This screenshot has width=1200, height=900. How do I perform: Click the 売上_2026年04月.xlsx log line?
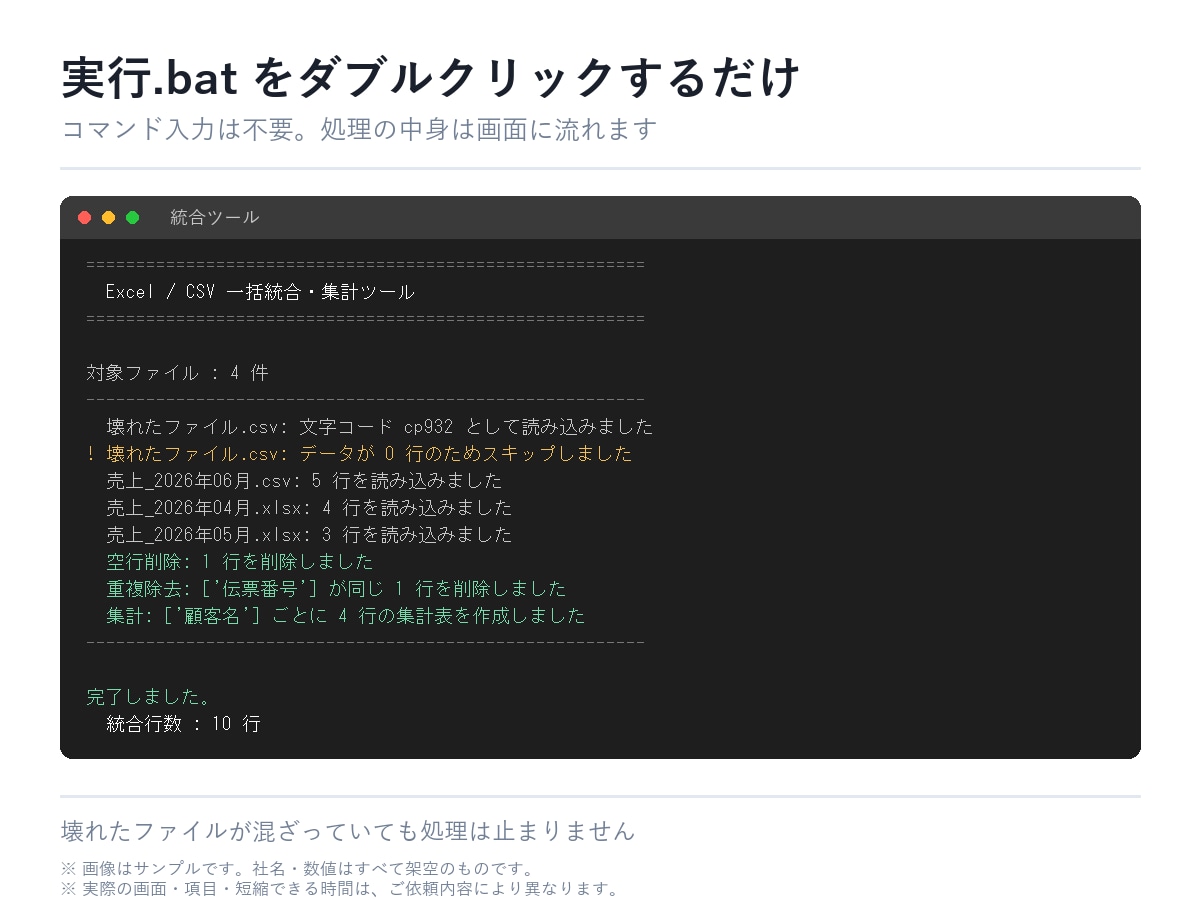pyautogui.click(x=309, y=508)
